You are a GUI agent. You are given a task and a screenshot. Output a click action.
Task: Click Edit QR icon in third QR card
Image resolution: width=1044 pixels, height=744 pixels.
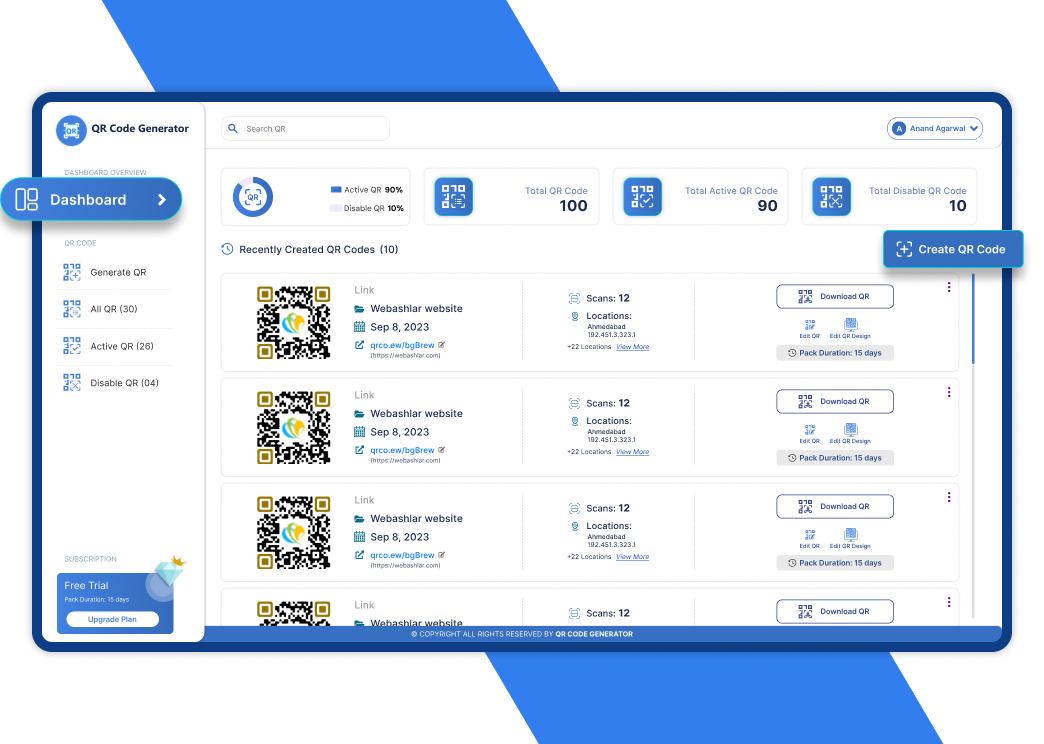(810, 535)
